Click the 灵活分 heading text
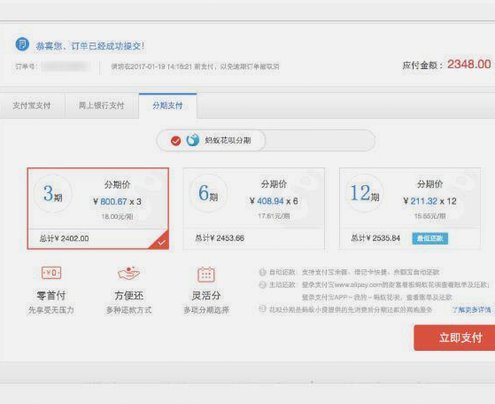495x404 pixels. coord(206,295)
